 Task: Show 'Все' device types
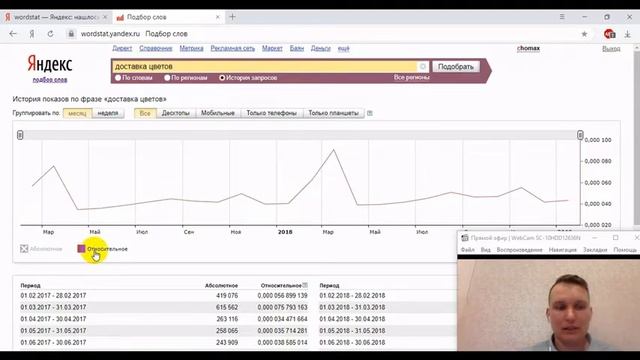[145, 113]
